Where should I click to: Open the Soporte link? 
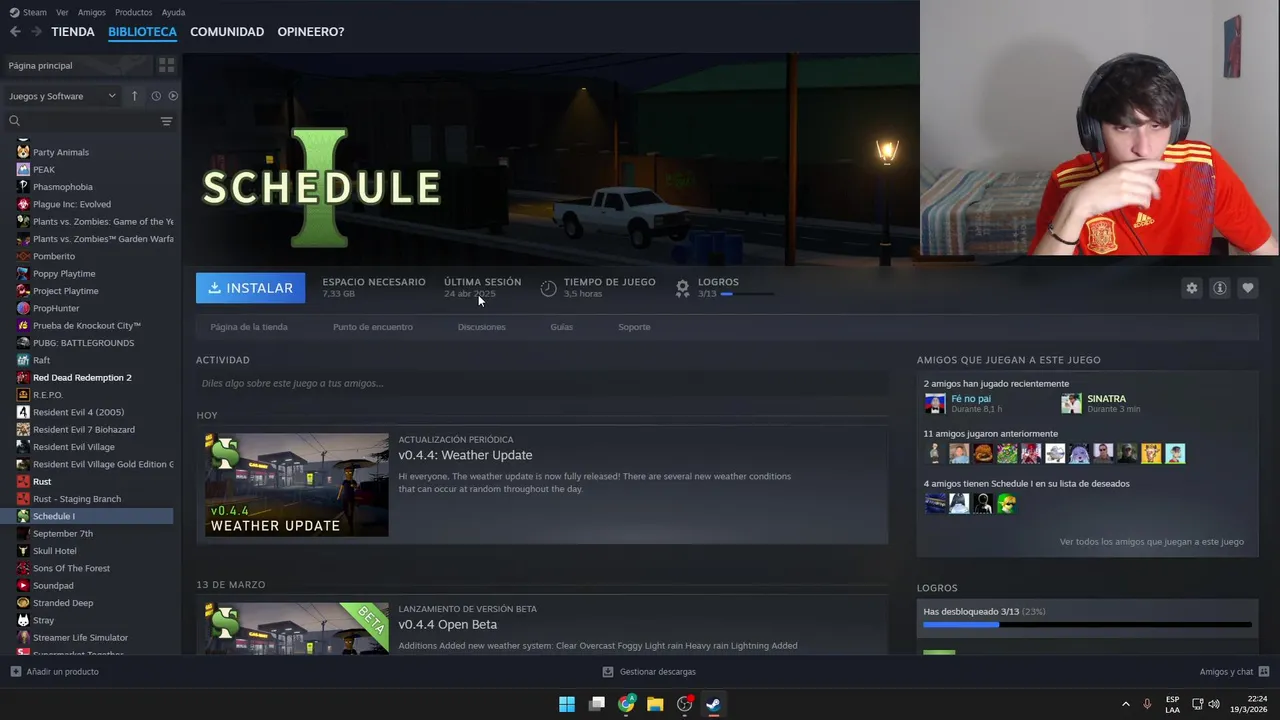(634, 327)
